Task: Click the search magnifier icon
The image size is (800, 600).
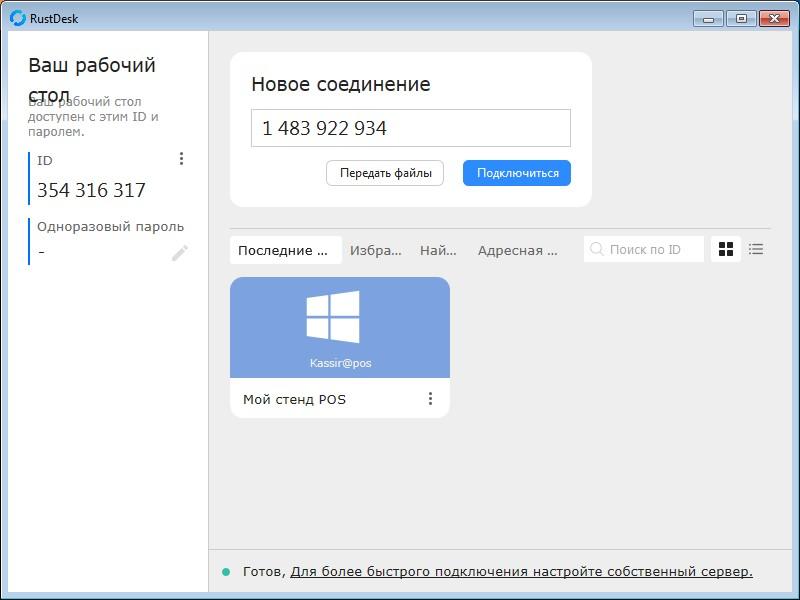Action: pyautogui.click(x=596, y=249)
